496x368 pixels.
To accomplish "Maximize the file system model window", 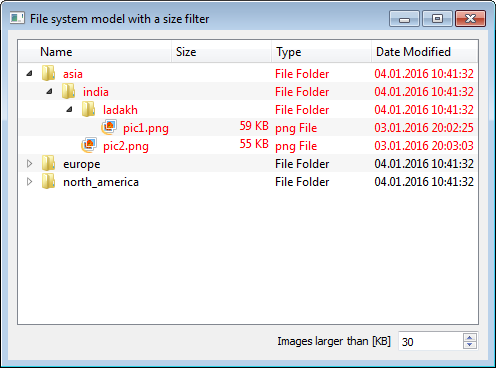I will pyautogui.click(x=437, y=19).
